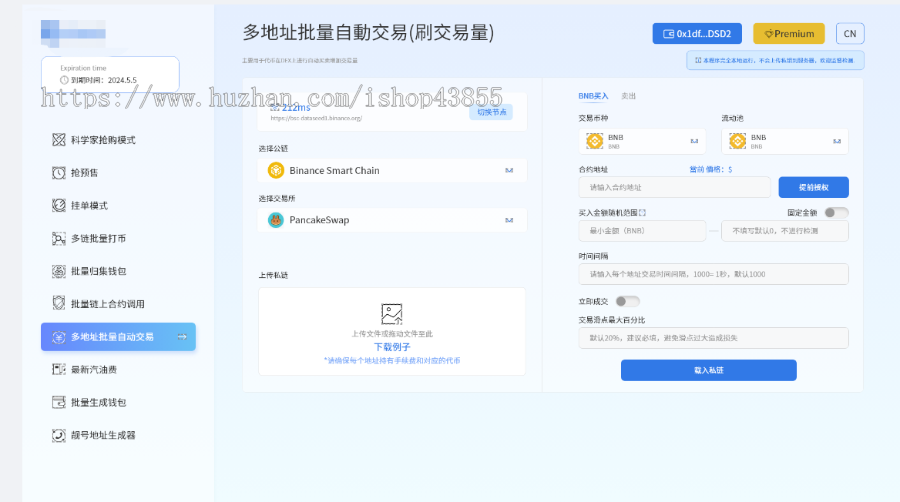Go to 挂单模式 menu entry text
Screen dimensions: 900x502
90,206
